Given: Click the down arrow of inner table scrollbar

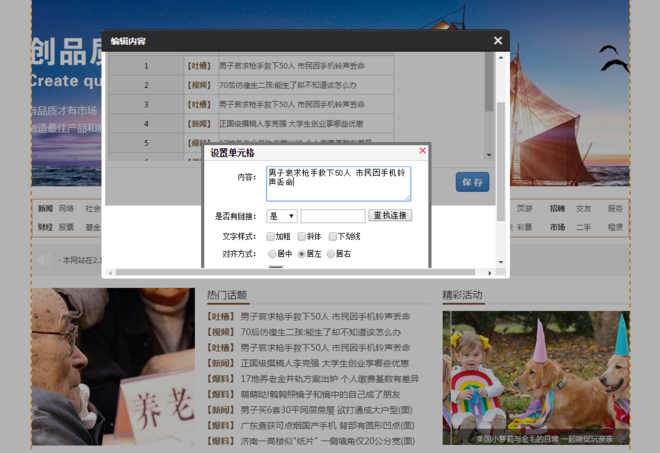Looking at the screenshot, I should click(489, 155).
